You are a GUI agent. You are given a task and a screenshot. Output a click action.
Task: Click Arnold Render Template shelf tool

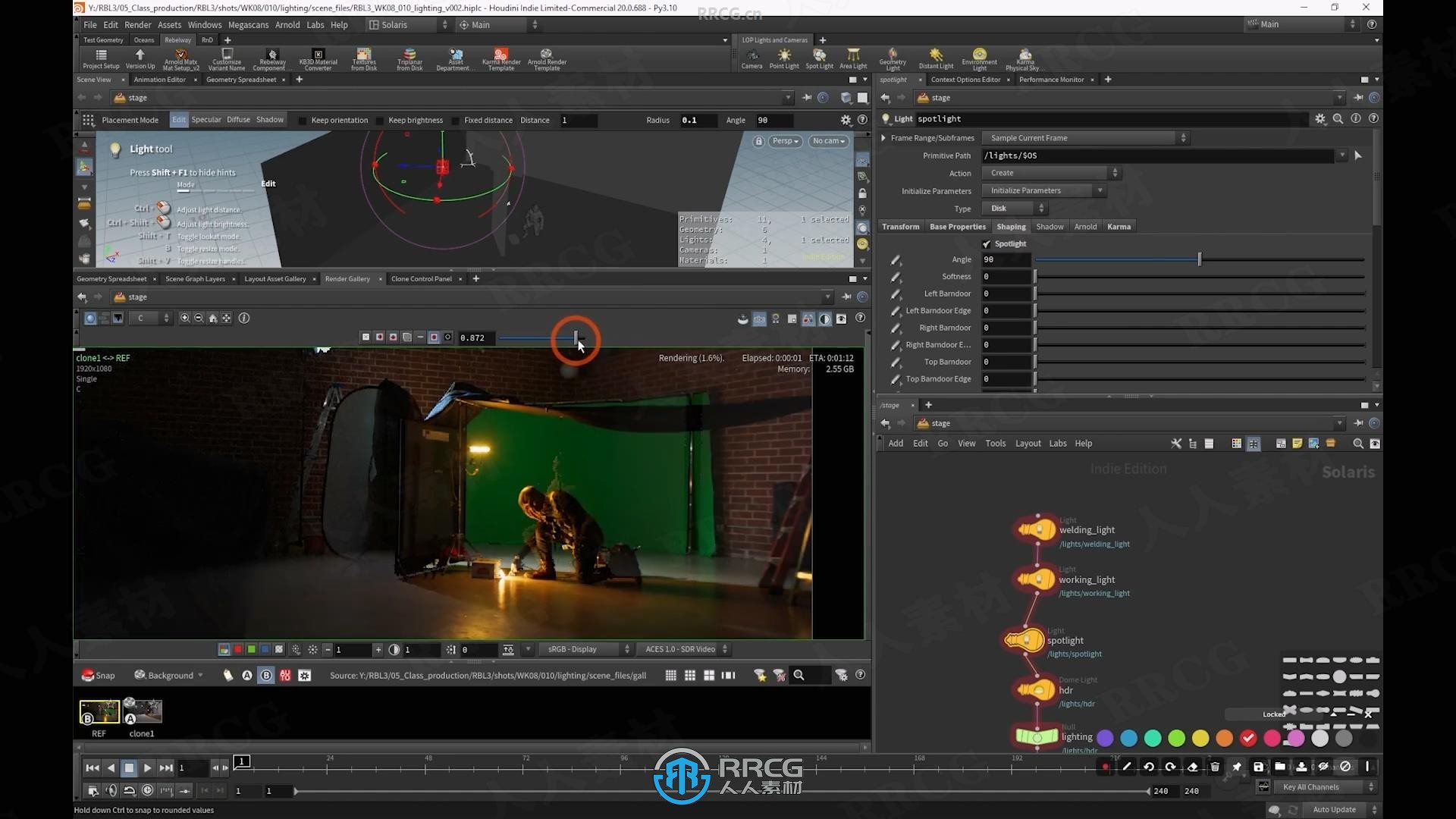[547, 59]
